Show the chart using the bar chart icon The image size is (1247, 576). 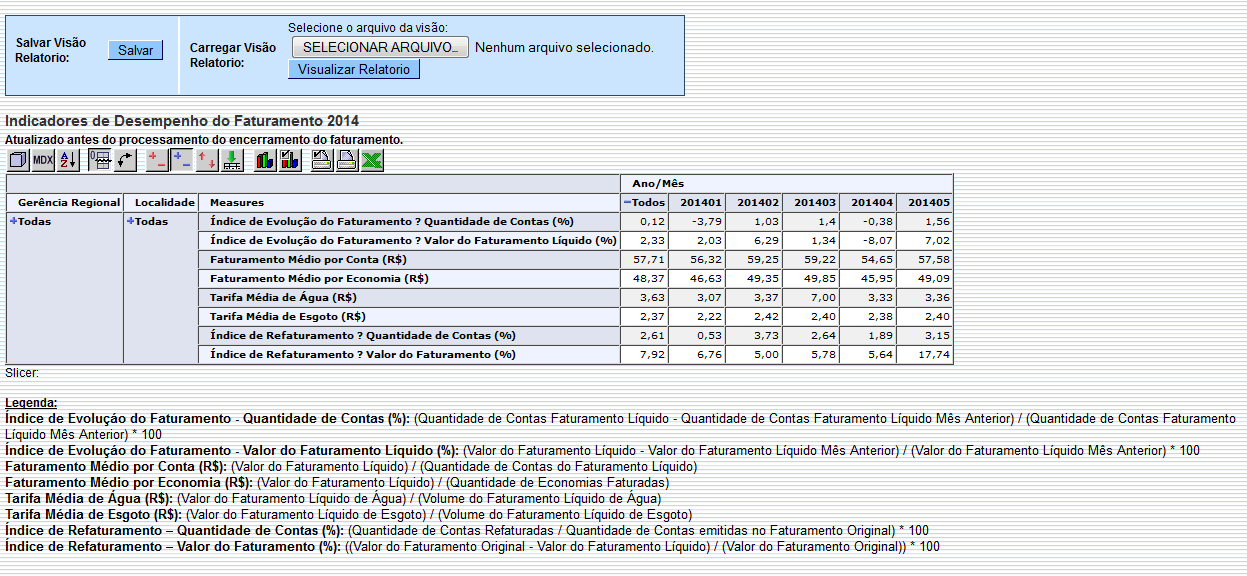(263, 159)
